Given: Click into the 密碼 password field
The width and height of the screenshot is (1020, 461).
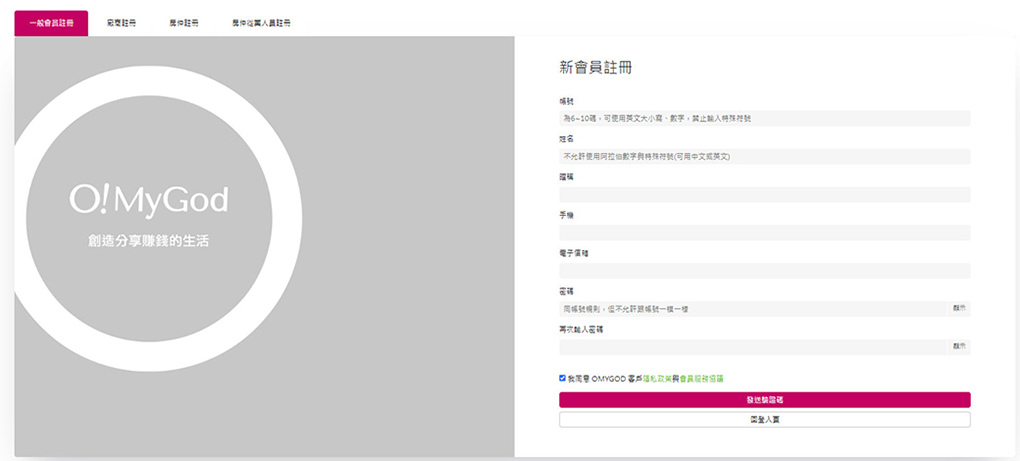Looking at the screenshot, I should pos(753,309).
